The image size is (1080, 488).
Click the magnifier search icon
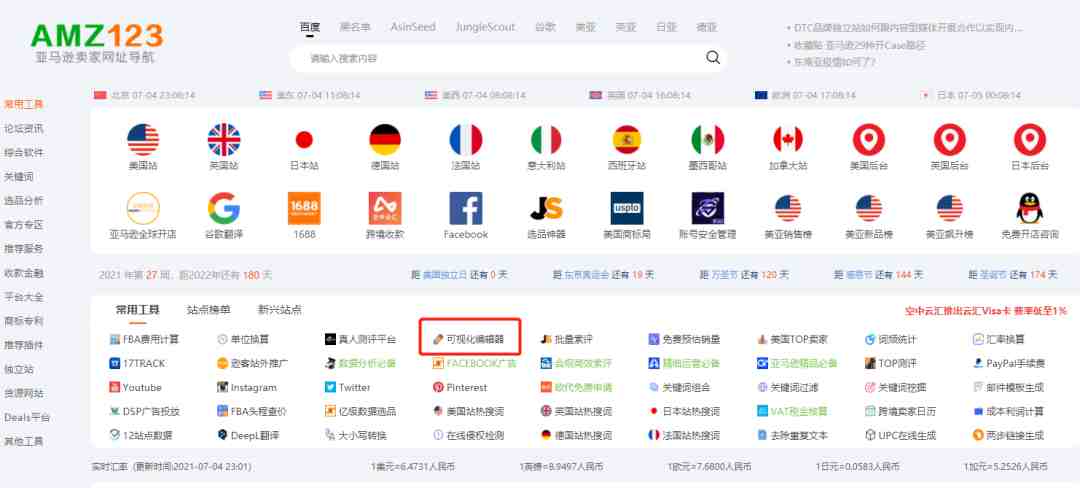(713, 58)
